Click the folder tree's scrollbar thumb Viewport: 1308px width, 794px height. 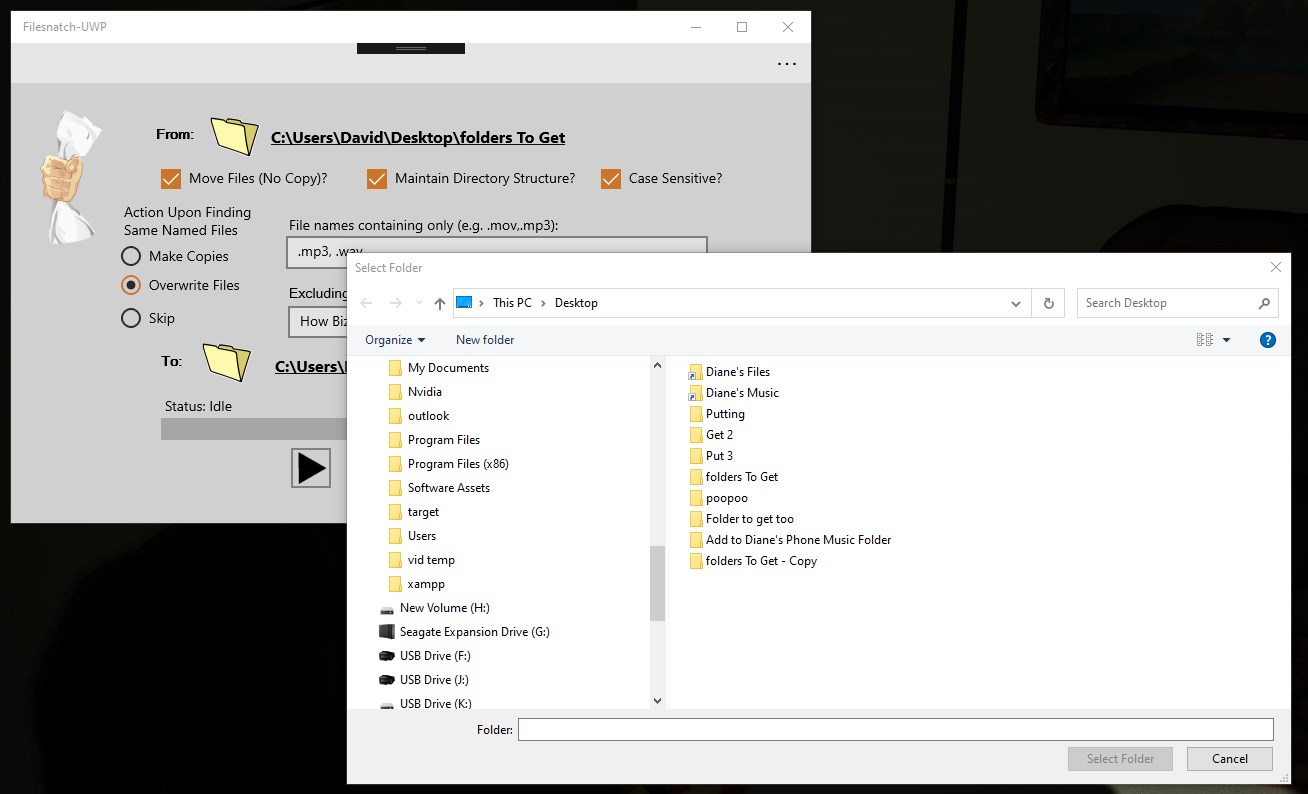657,583
